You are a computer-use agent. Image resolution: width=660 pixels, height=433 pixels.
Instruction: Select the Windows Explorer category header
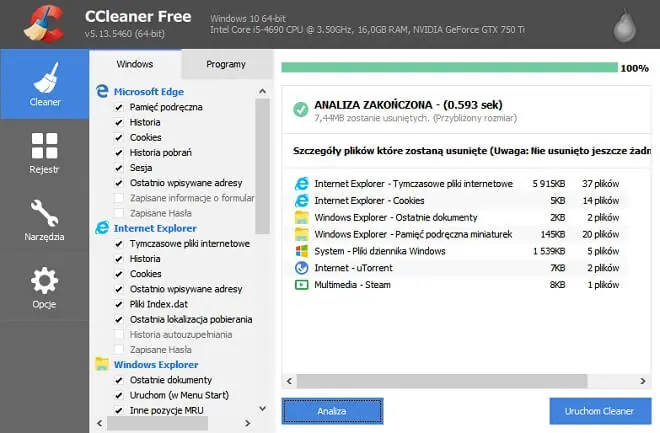click(x=156, y=364)
